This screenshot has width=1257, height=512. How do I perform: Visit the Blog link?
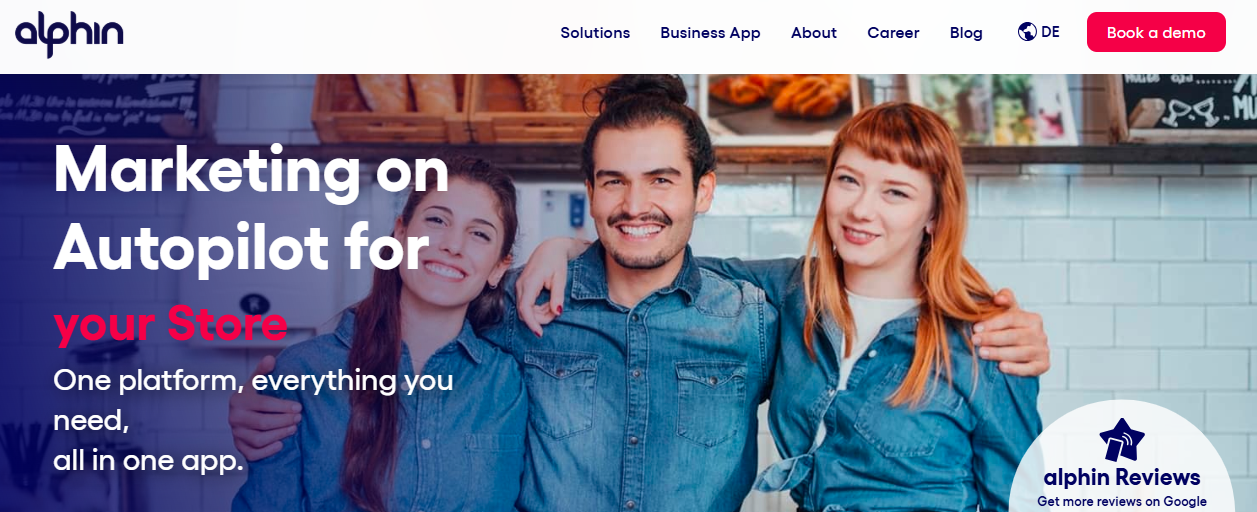[966, 33]
